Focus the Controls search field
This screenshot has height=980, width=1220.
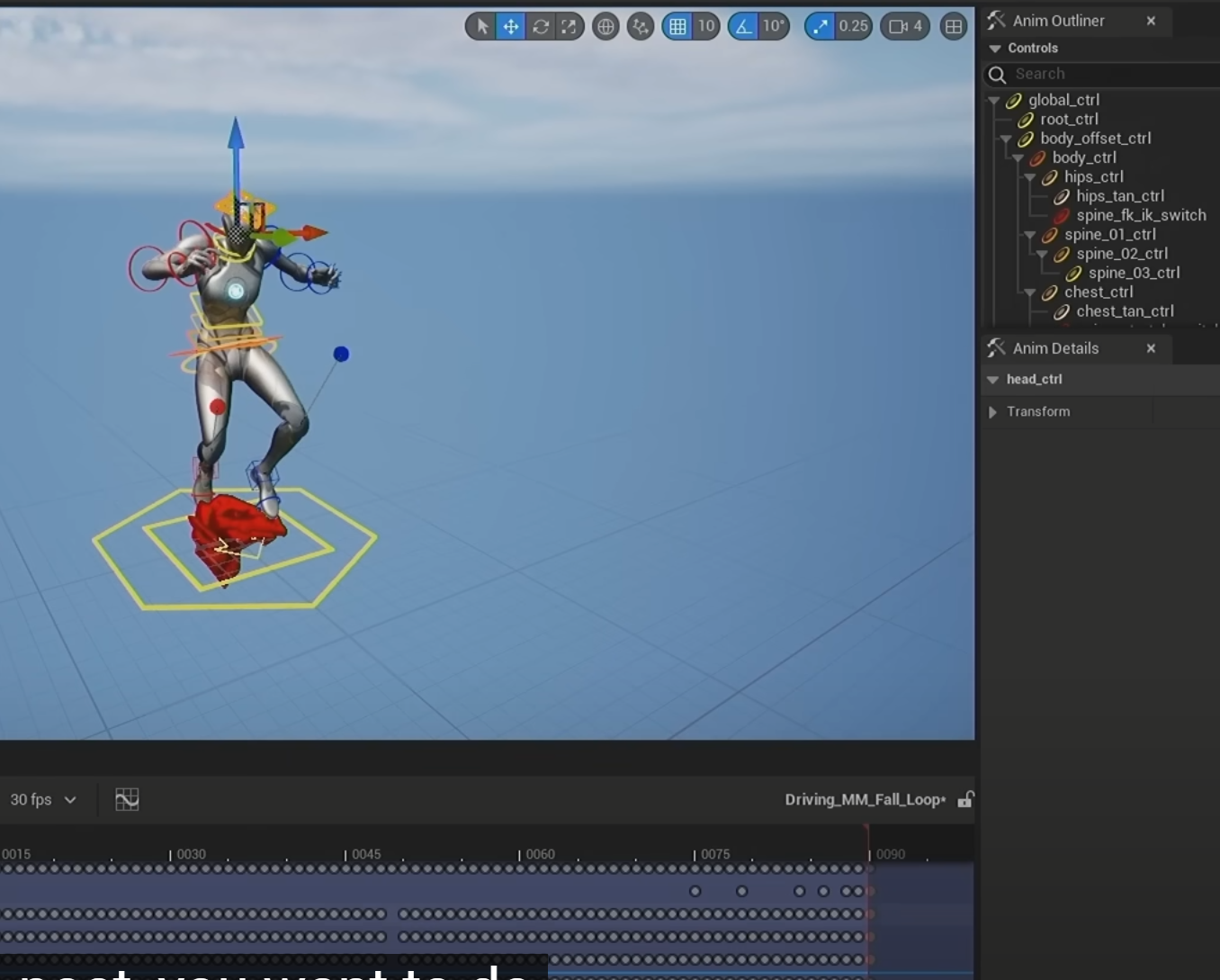pos(1102,74)
